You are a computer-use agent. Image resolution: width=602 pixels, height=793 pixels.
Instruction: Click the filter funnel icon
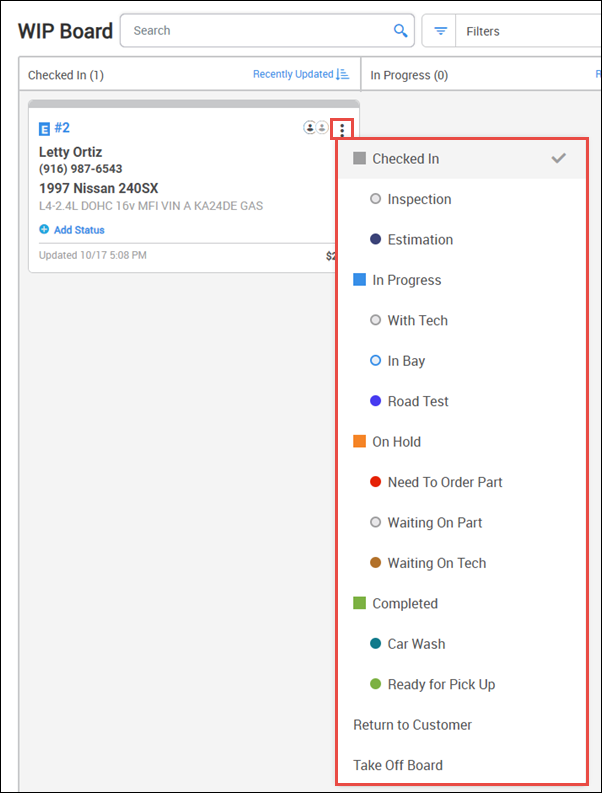(440, 31)
